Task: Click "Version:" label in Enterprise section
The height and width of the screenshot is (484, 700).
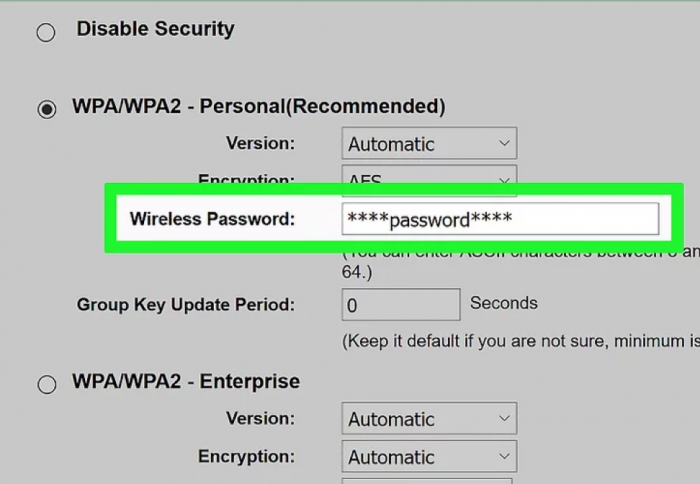Action: tap(260, 418)
